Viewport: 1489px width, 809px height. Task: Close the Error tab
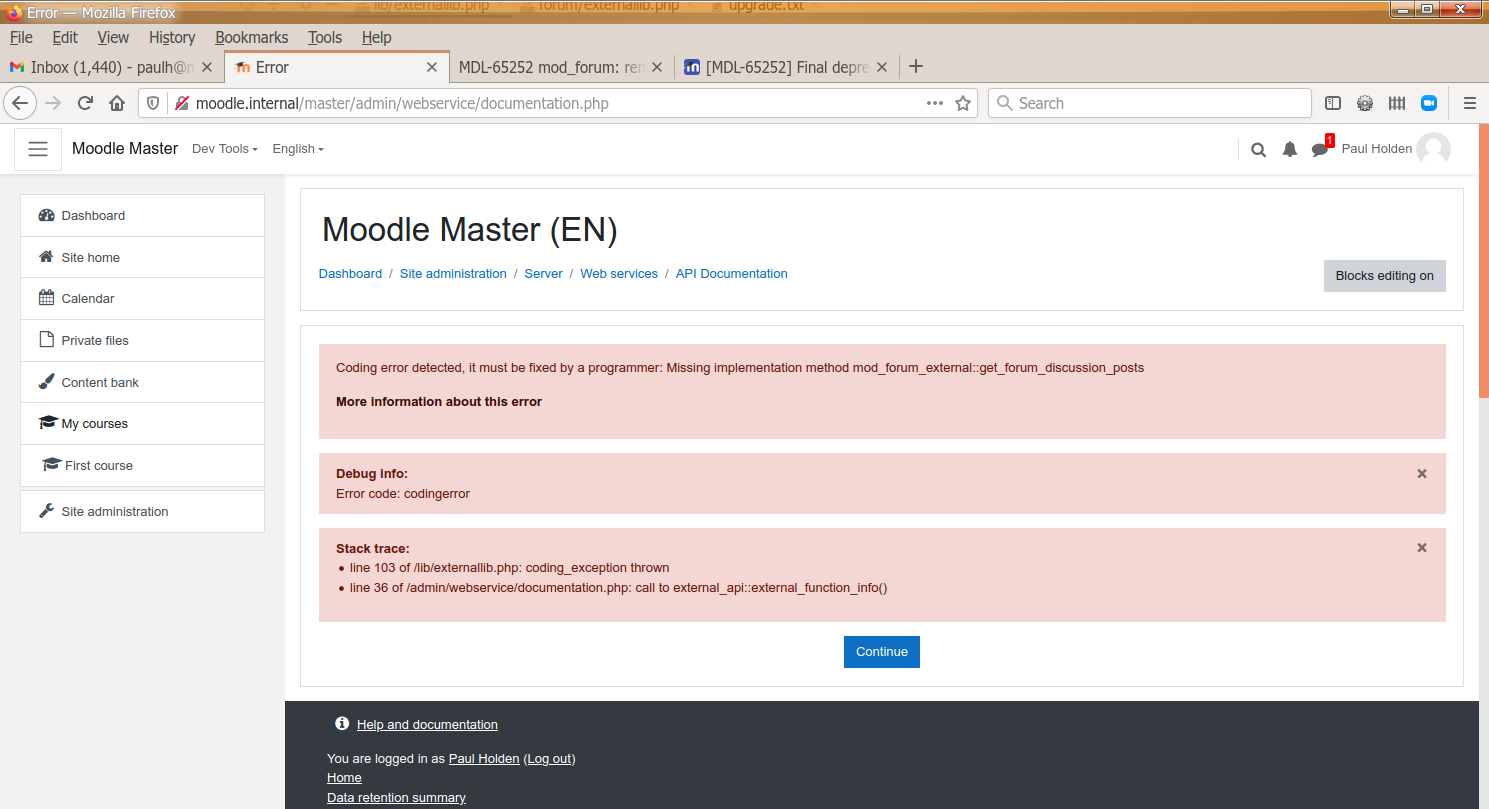click(432, 67)
